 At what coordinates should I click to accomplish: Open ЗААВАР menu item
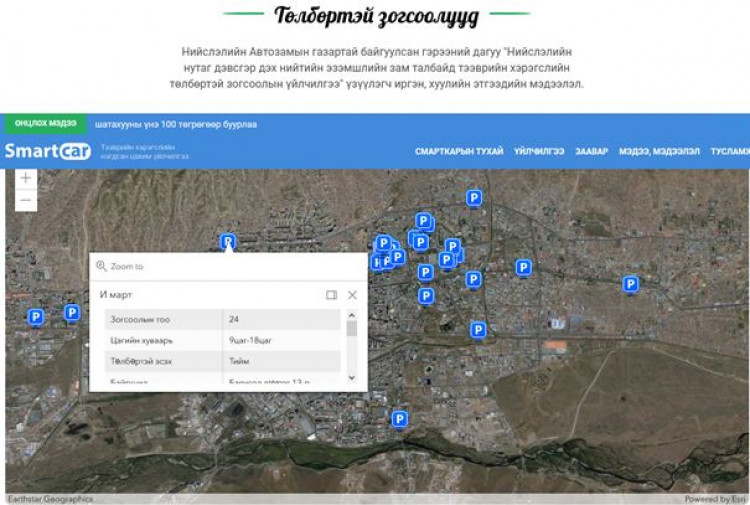[x=591, y=151]
